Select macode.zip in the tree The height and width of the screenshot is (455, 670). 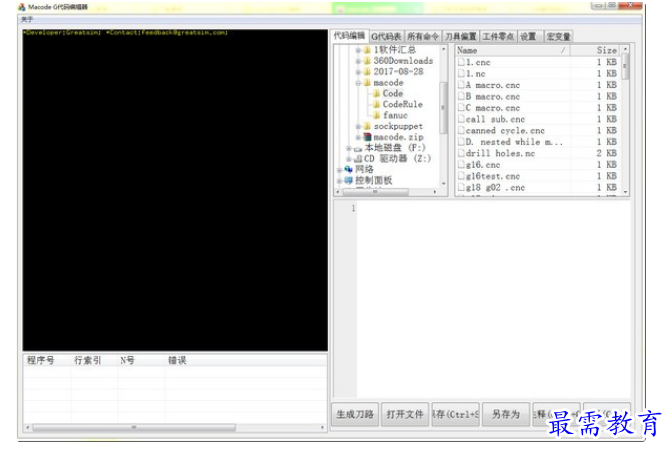pos(398,137)
